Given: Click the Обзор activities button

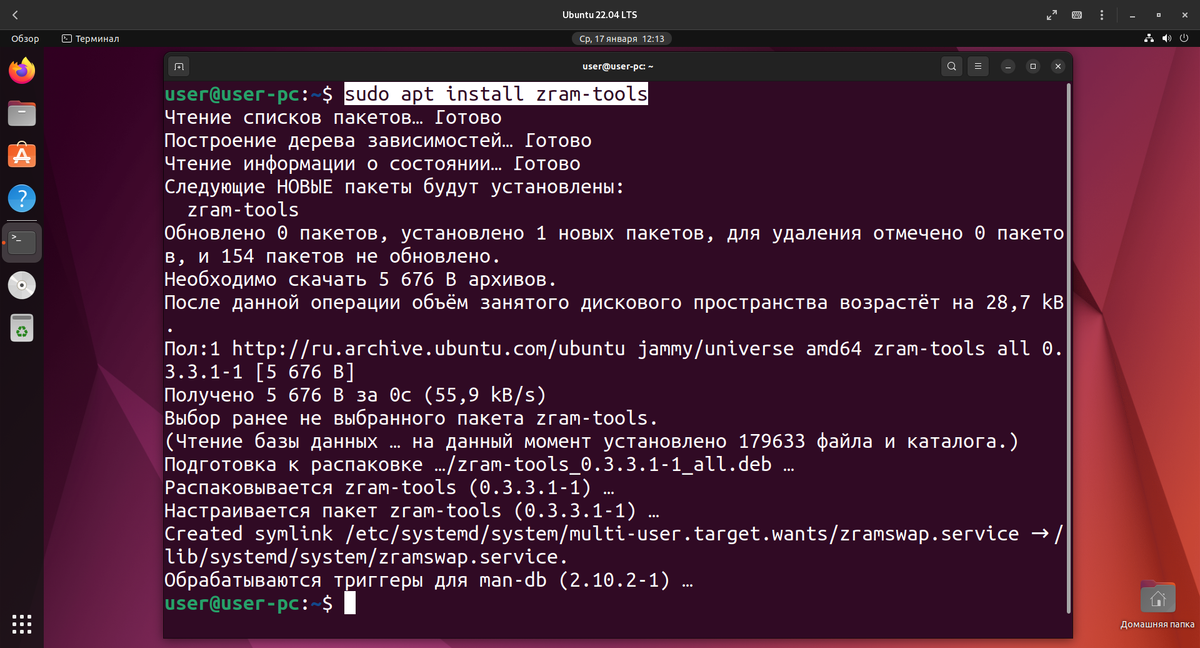Looking at the screenshot, I should 25,38.
